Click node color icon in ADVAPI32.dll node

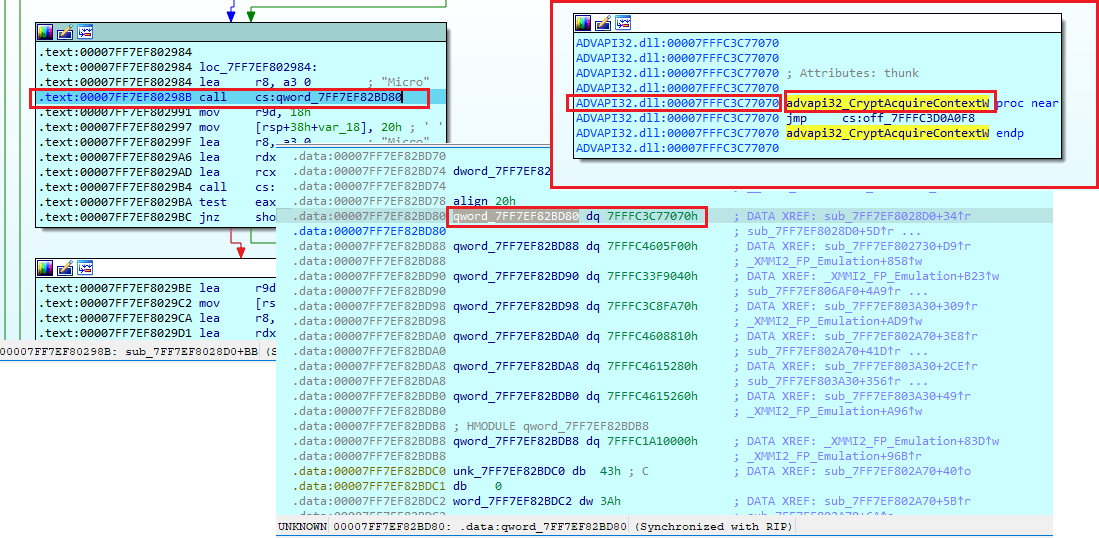tap(583, 23)
